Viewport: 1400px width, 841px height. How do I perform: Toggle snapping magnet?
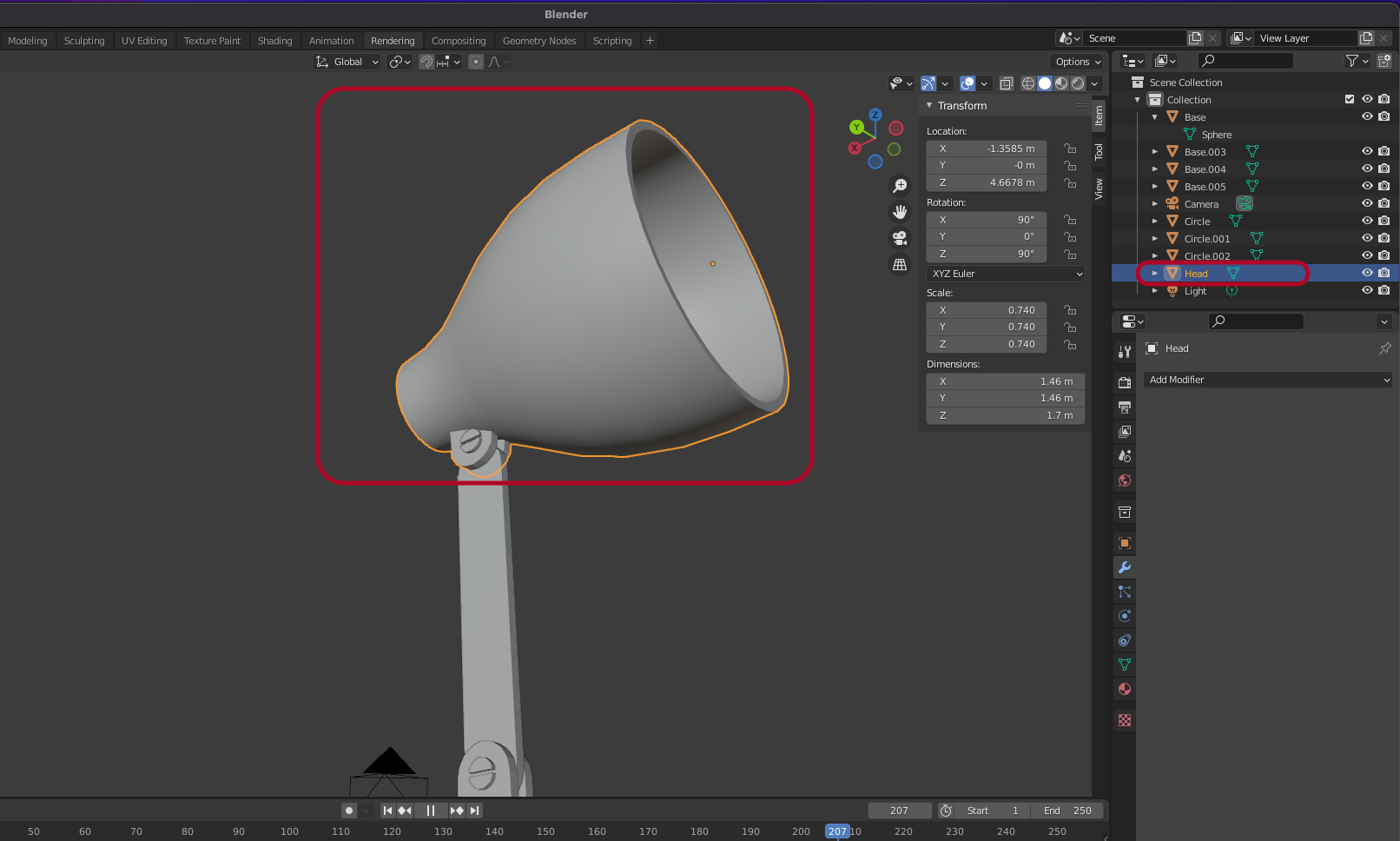(x=426, y=62)
